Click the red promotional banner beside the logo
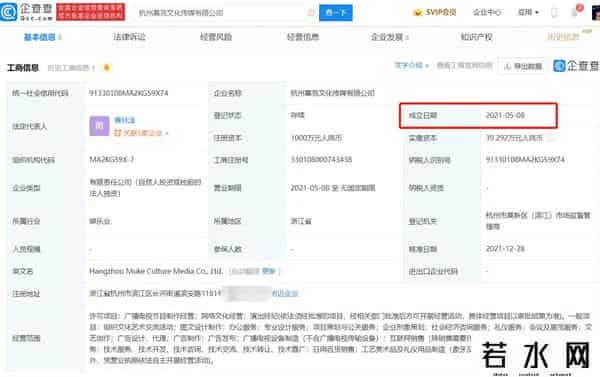The height and width of the screenshot is (377, 600). 90,12
